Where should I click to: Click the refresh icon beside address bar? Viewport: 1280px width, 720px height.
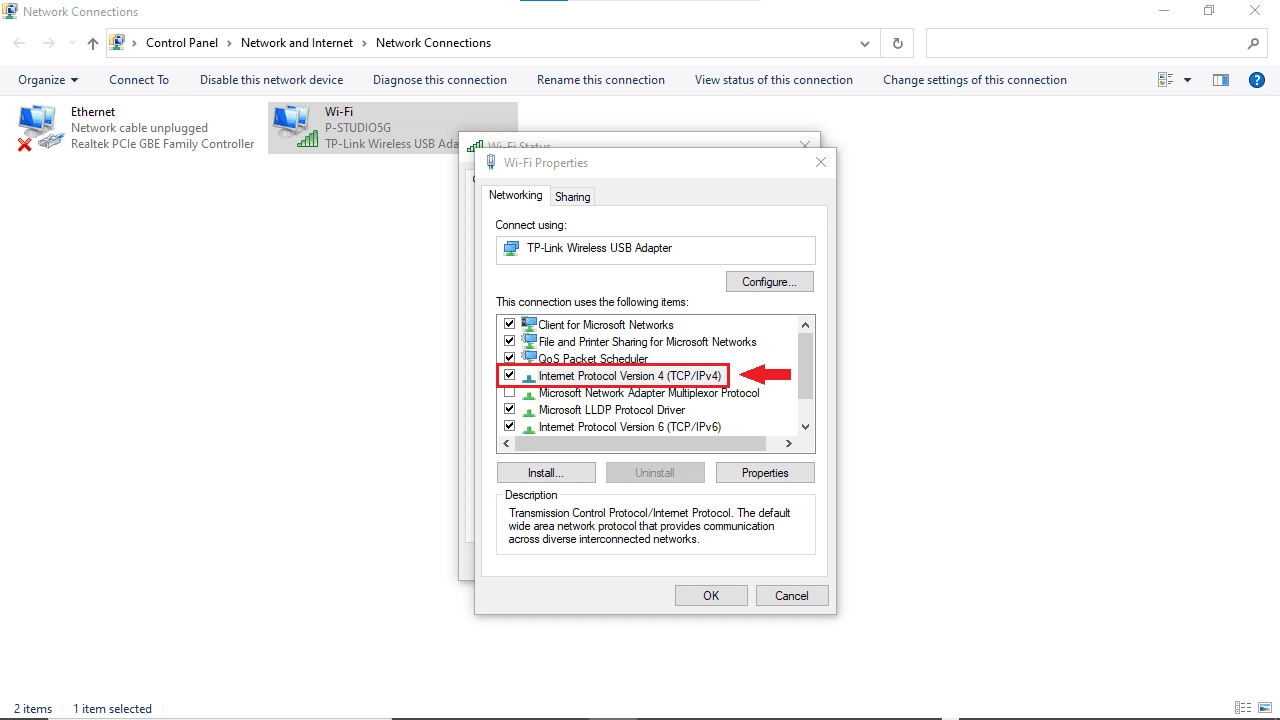pyautogui.click(x=897, y=43)
